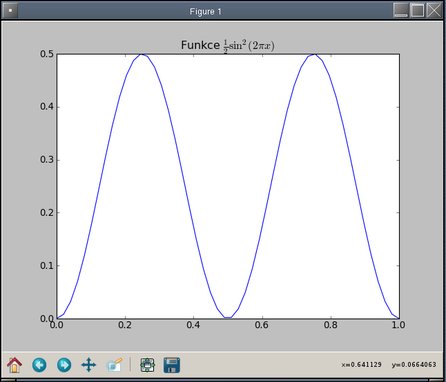Image resolution: width=446 pixels, height=382 pixels.
Task: Maximize the Figure 1 window
Action: pos(417,10)
